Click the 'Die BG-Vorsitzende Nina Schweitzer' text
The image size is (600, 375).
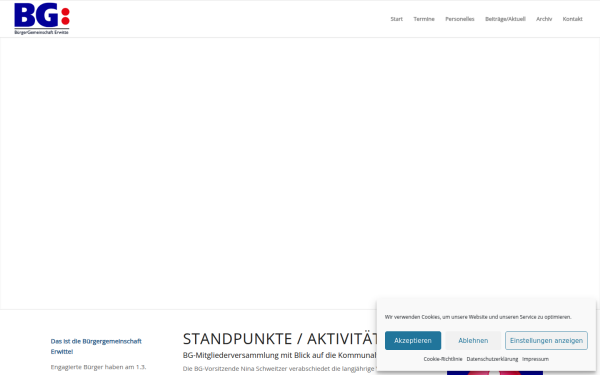pyautogui.click(x=280, y=369)
